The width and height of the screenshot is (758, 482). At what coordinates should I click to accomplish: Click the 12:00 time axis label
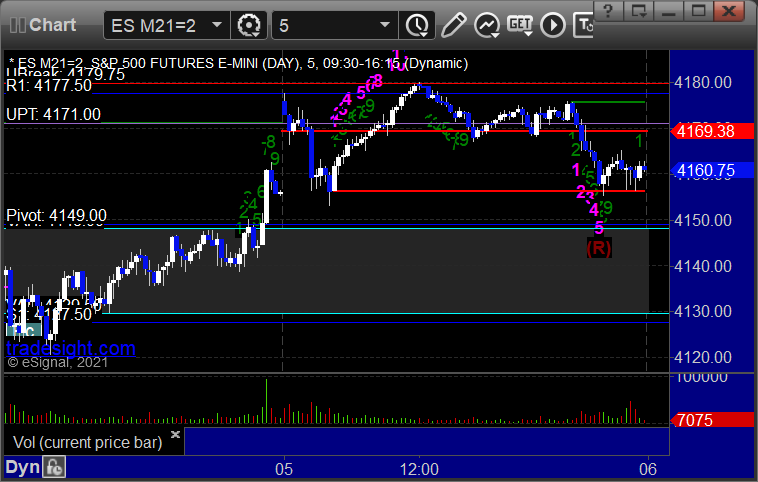pos(419,469)
